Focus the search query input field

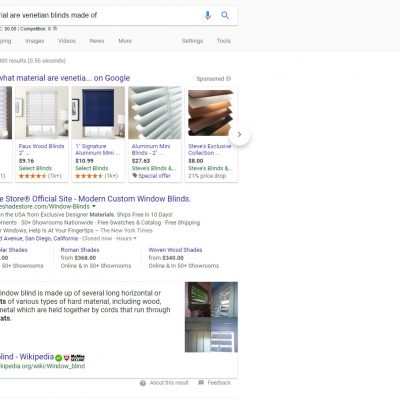coord(100,15)
